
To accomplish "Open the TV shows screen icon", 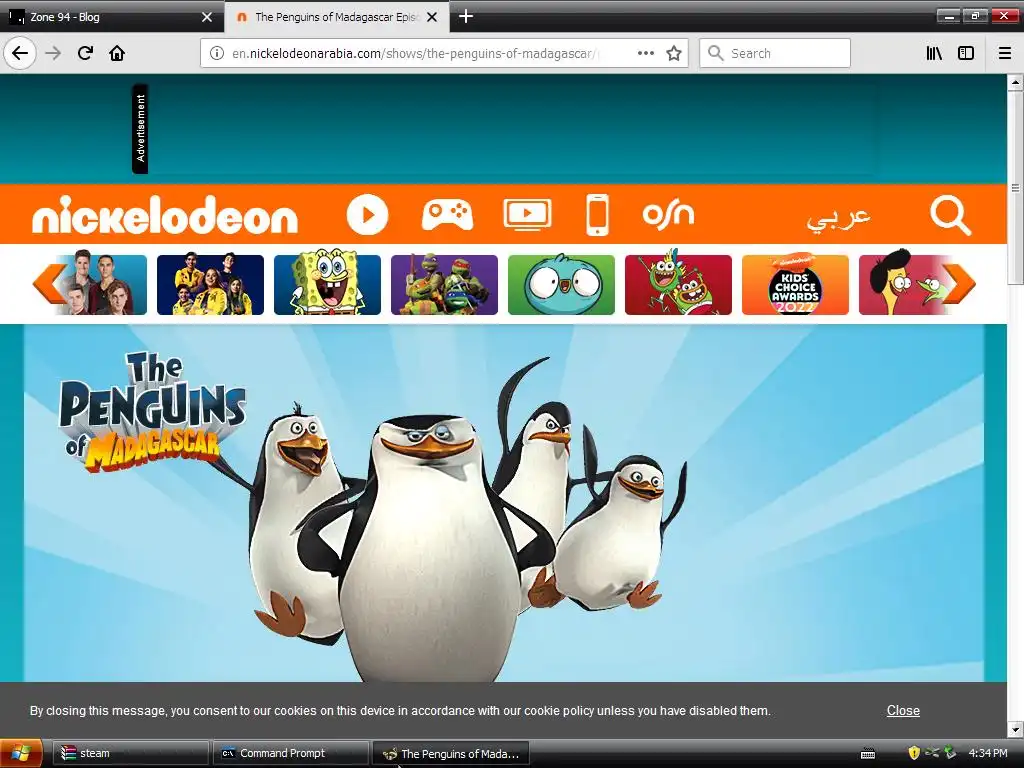I will (x=528, y=215).
